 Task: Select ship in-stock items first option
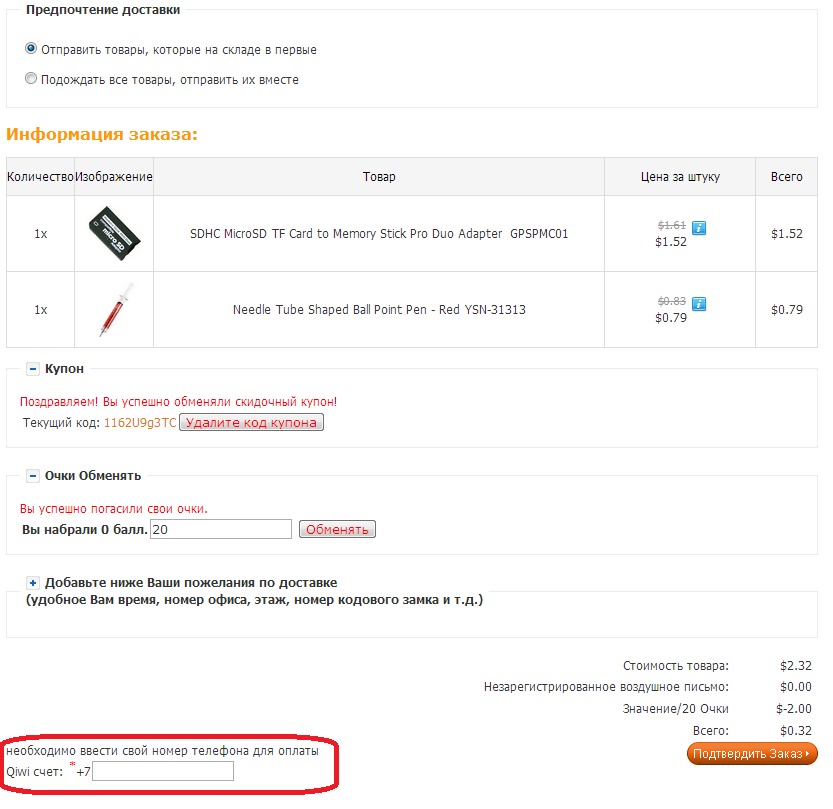pyautogui.click(x=31, y=49)
